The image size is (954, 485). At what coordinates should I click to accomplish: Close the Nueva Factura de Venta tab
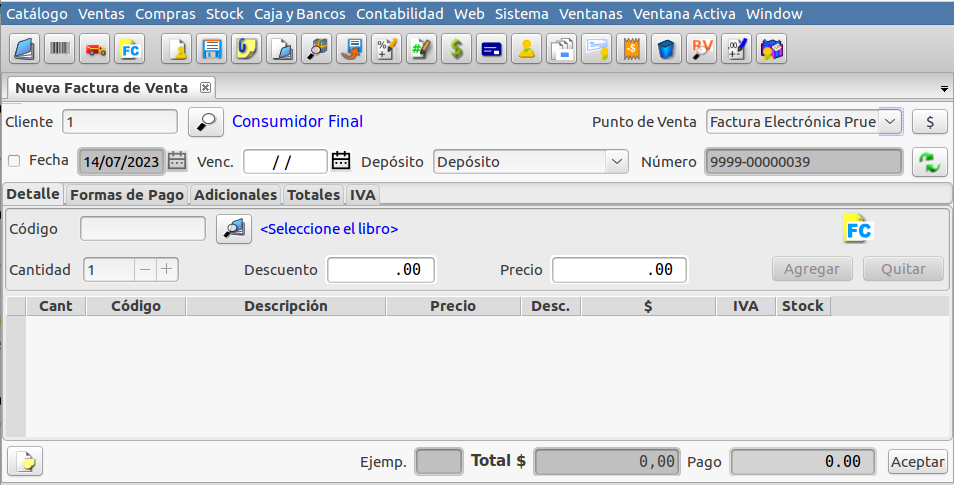(206, 88)
